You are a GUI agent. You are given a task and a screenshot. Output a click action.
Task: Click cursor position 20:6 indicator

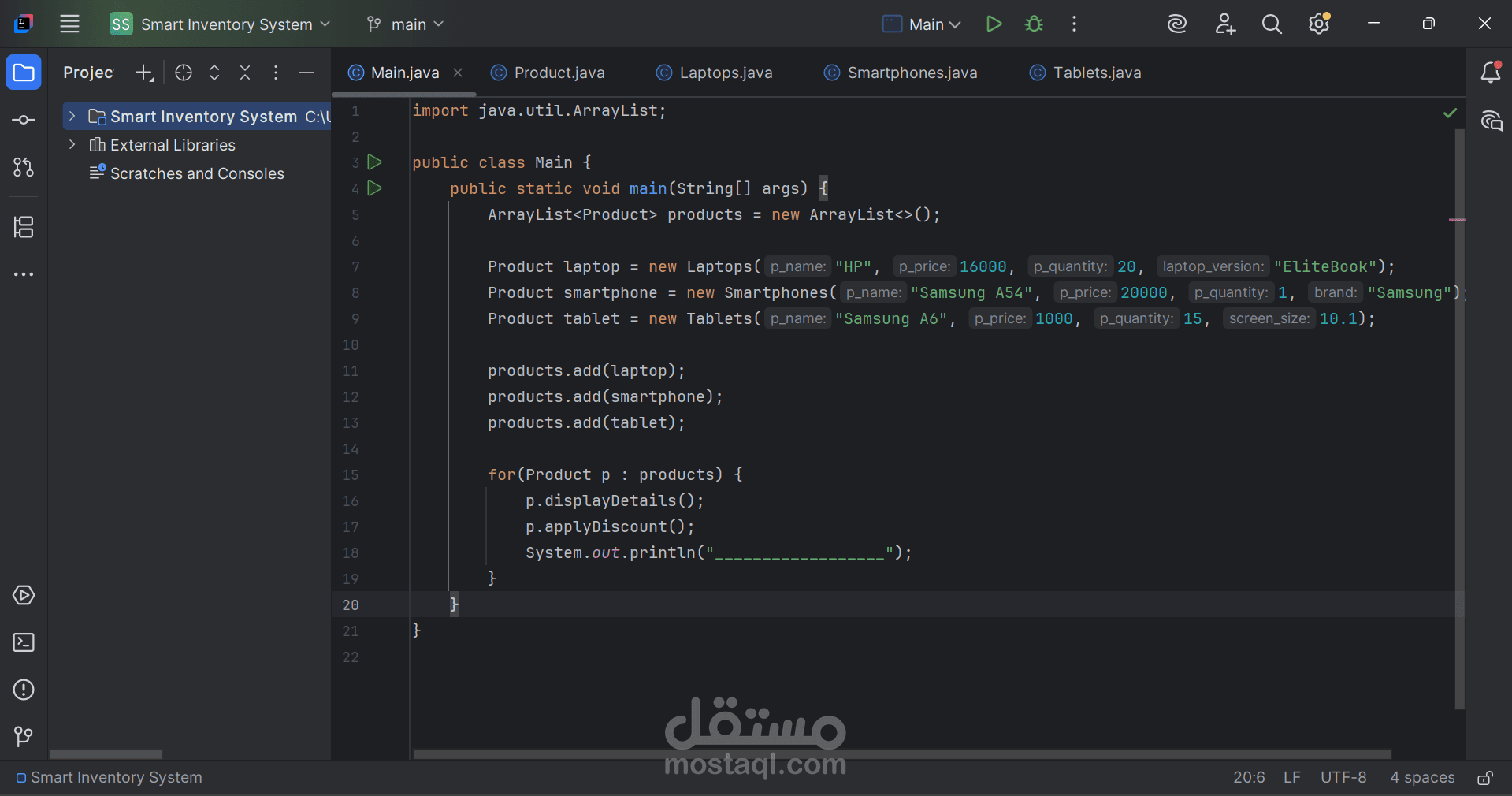coord(1249,778)
